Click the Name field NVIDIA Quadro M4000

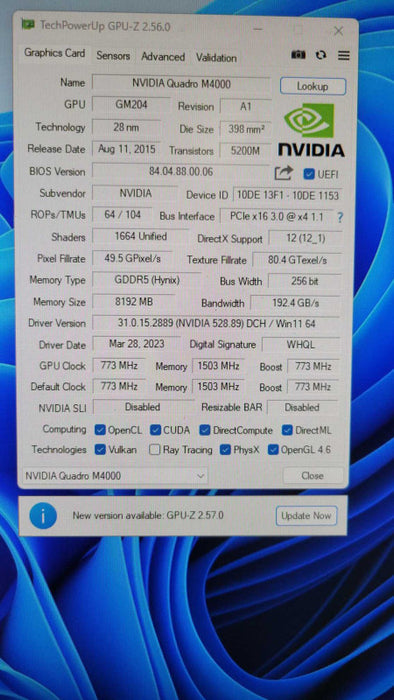point(181,83)
